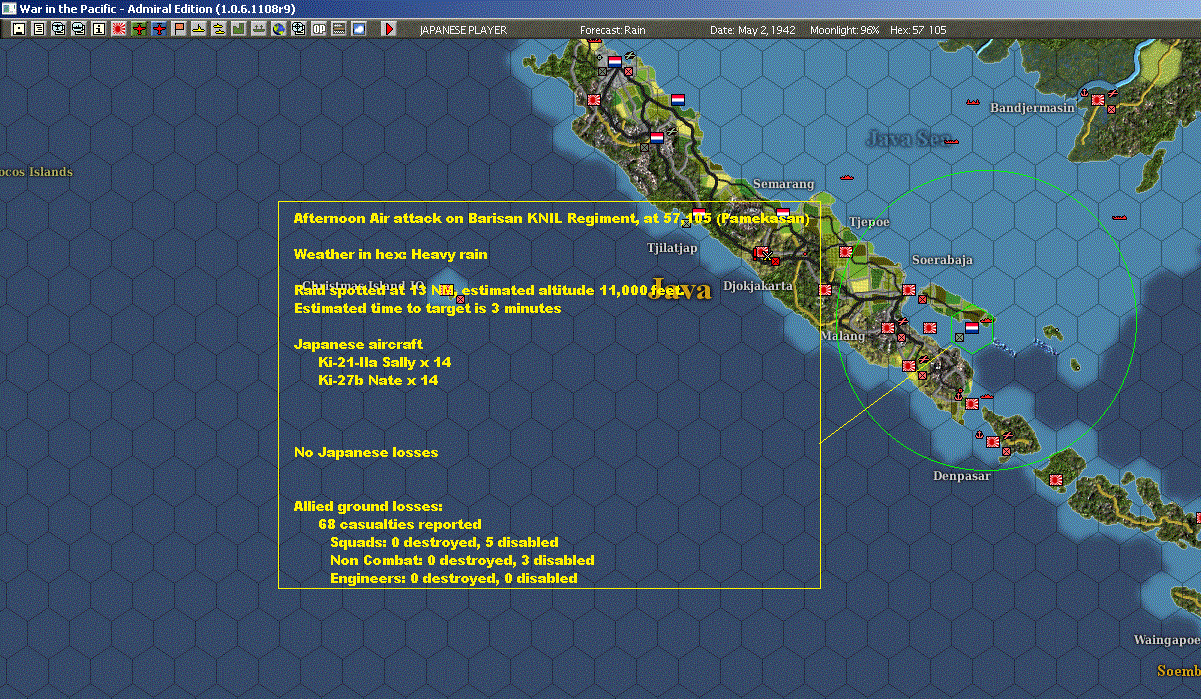Click the orange flag toolbar icon
This screenshot has width=1201, height=699.
point(179,29)
